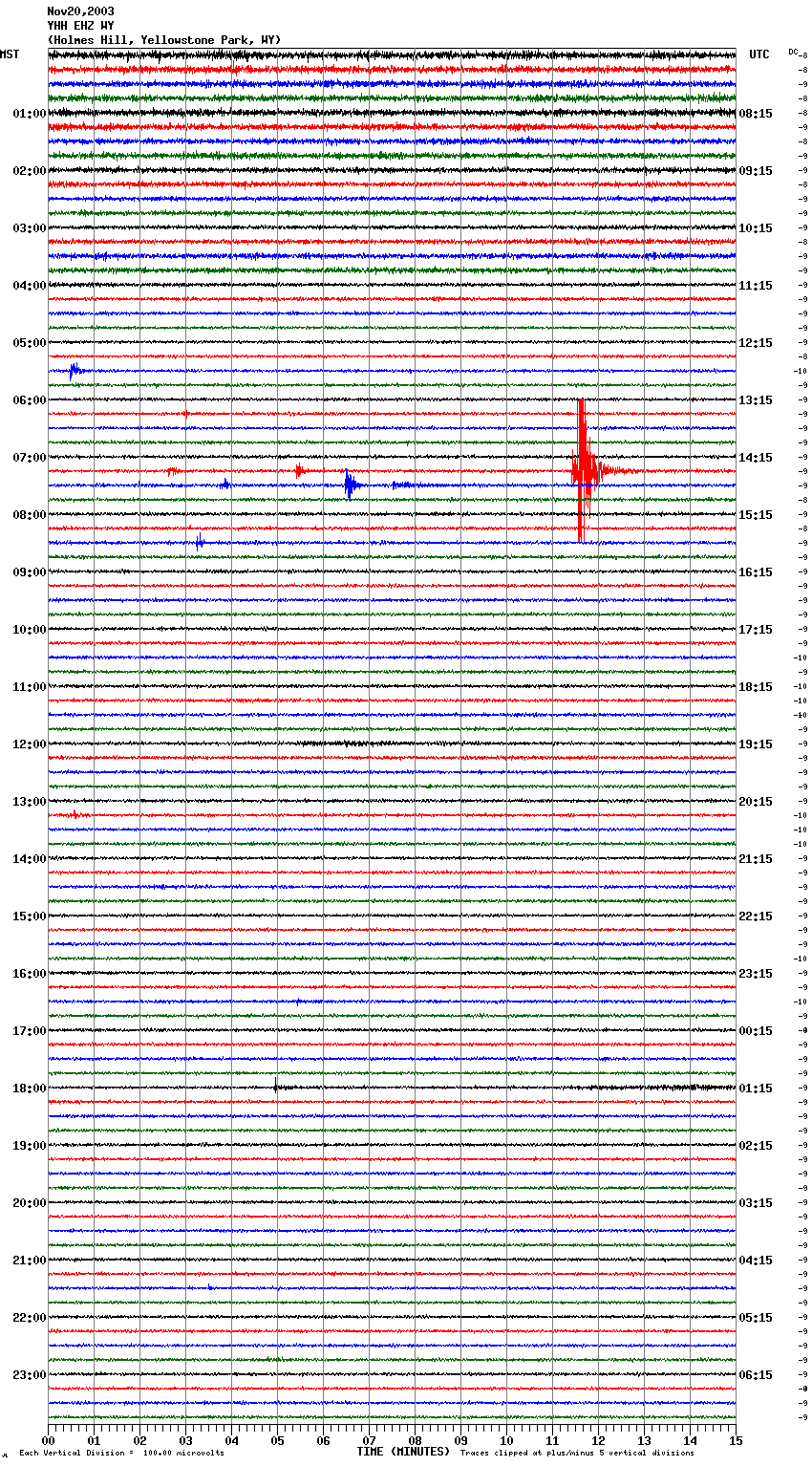
Task: Select the 03:00 MST time label
Action: point(30,228)
